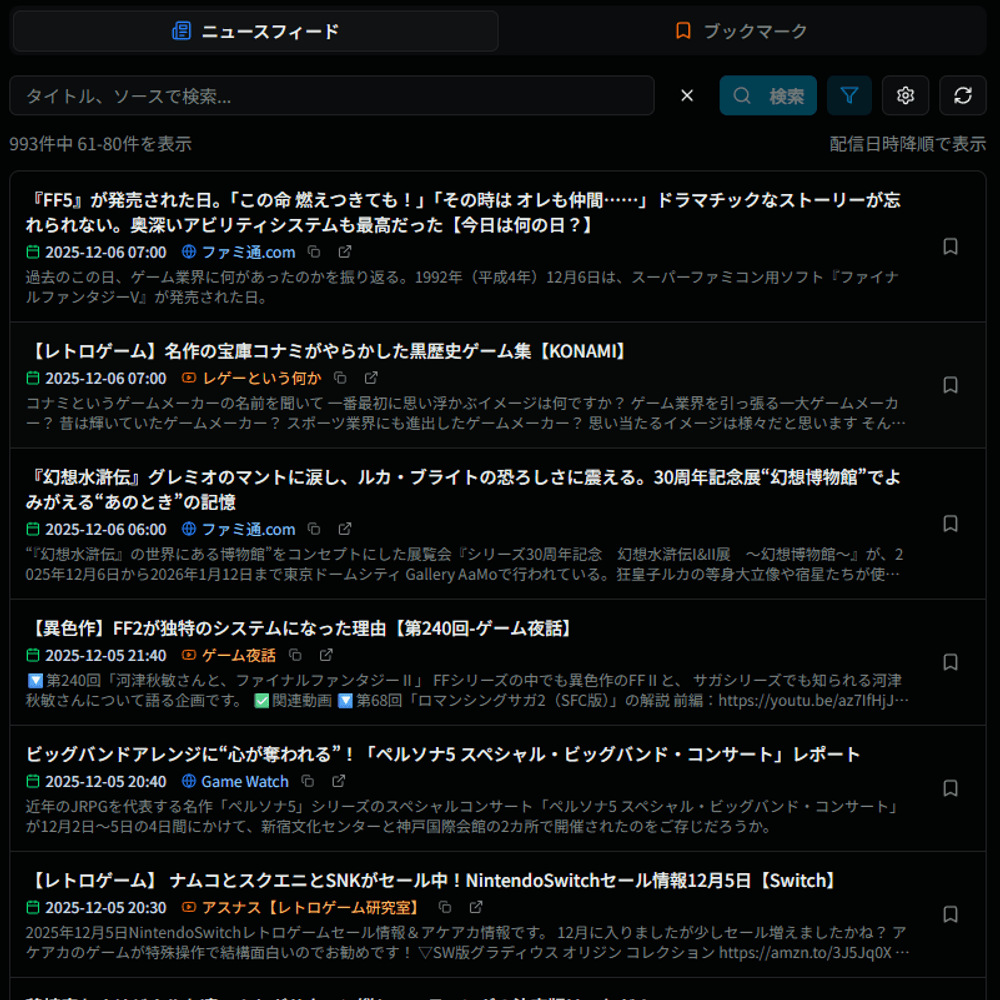Viewport: 1000px width, 1000px height.
Task: Open the FF5 article in external browser
Action: pyautogui.click(x=343, y=252)
